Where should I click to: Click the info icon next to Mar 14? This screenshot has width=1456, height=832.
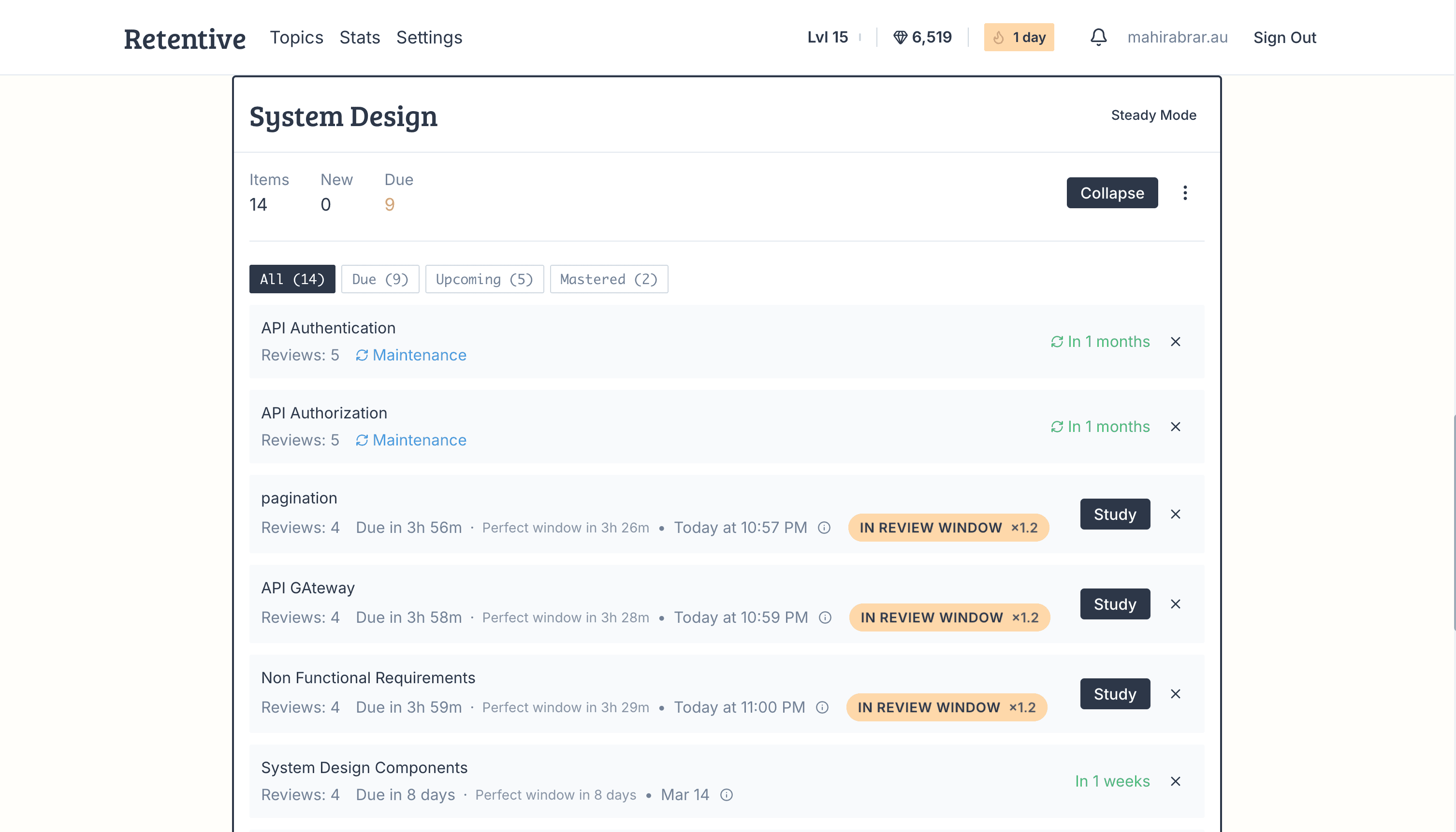pos(726,795)
